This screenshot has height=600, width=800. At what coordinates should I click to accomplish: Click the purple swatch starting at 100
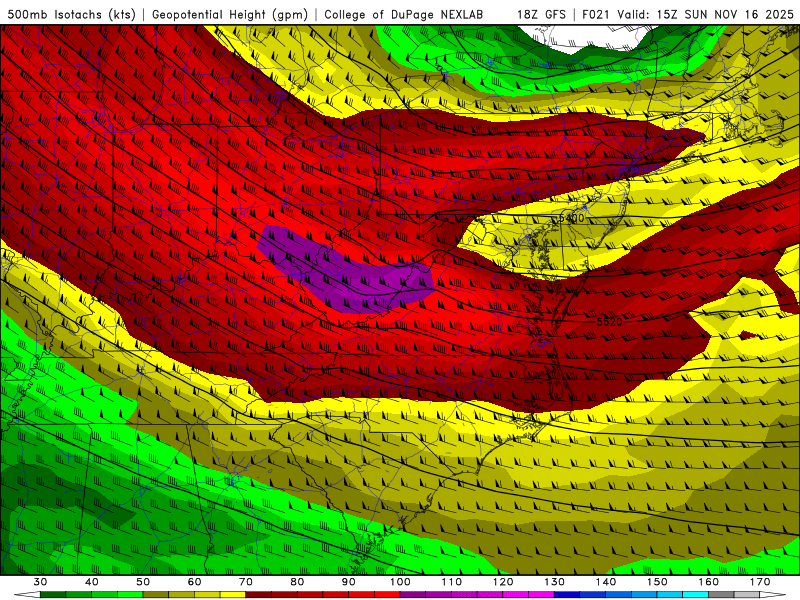pyautogui.click(x=413, y=594)
